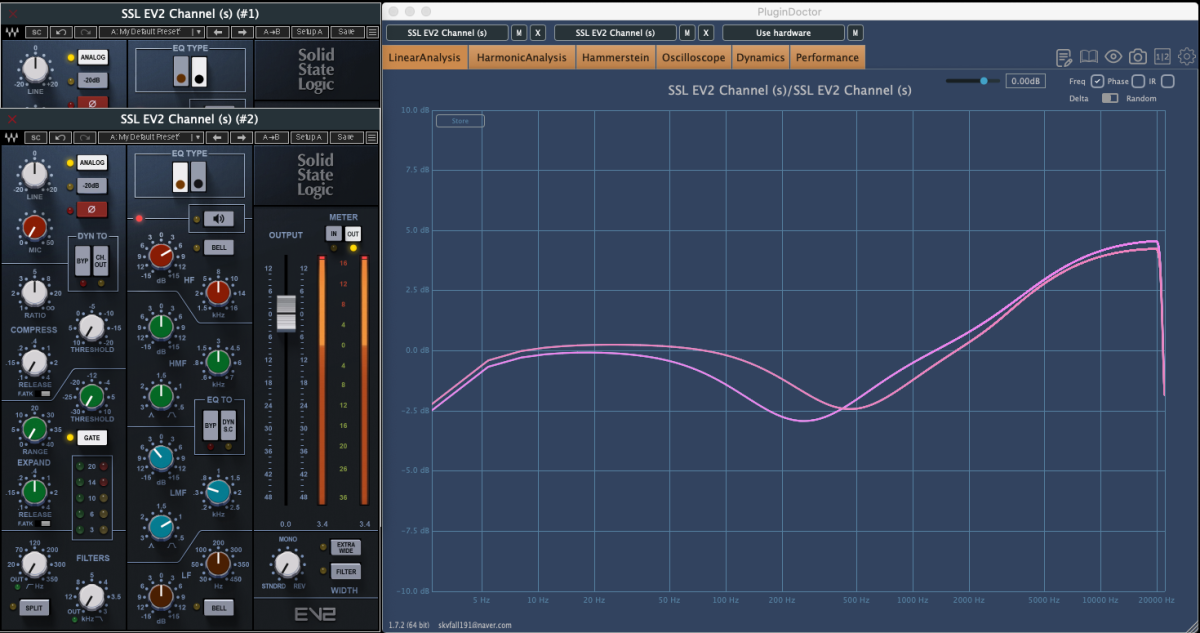Open the preset dropdown in SSL EV2 #1
Image resolution: width=1200 pixels, height=633 pixels.
click(150, 32)
